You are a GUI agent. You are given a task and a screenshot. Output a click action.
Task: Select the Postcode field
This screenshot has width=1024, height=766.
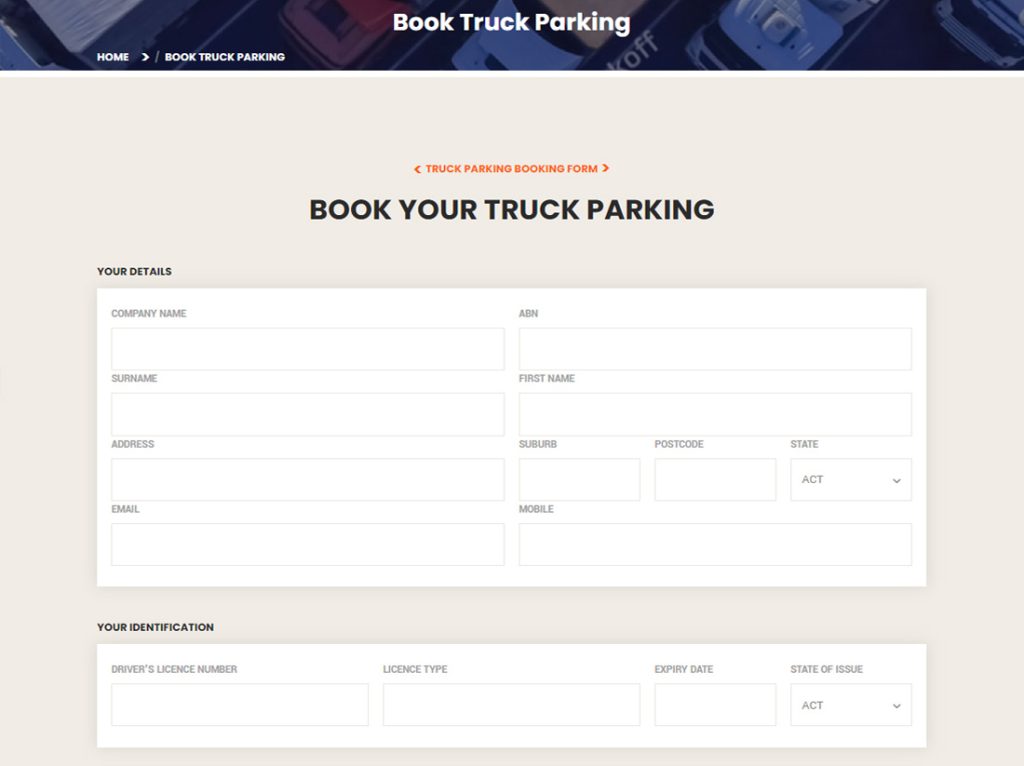click(715, 479)
